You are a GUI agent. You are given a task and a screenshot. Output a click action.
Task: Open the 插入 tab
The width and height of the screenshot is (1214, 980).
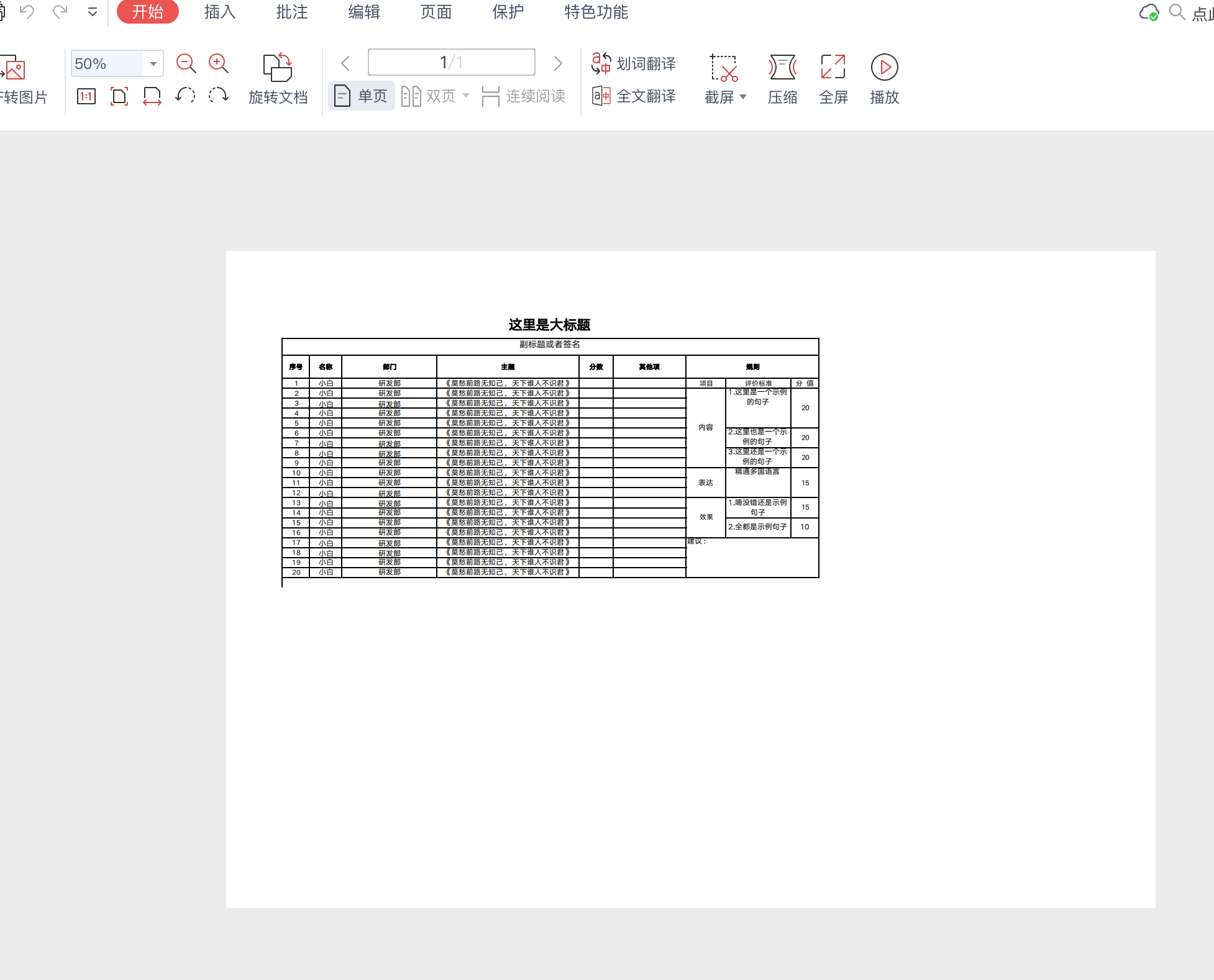tap(220, 12)
